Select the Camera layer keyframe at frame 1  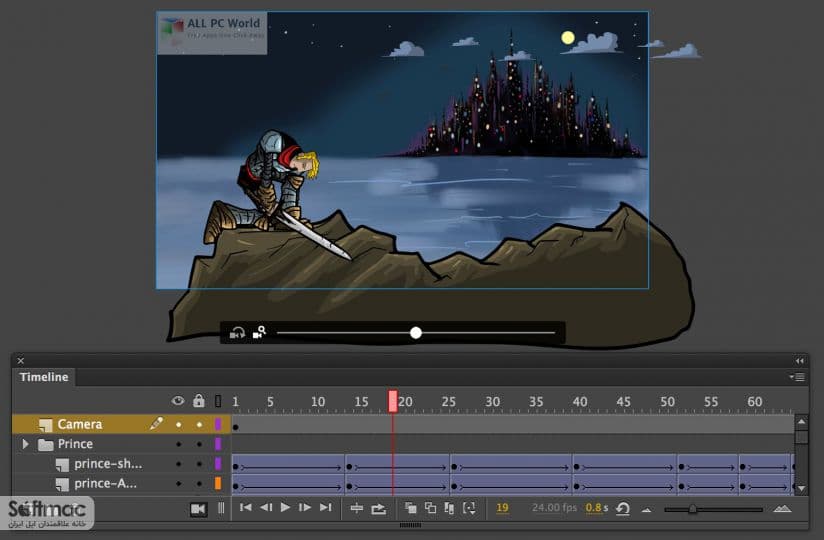[235, 427]
